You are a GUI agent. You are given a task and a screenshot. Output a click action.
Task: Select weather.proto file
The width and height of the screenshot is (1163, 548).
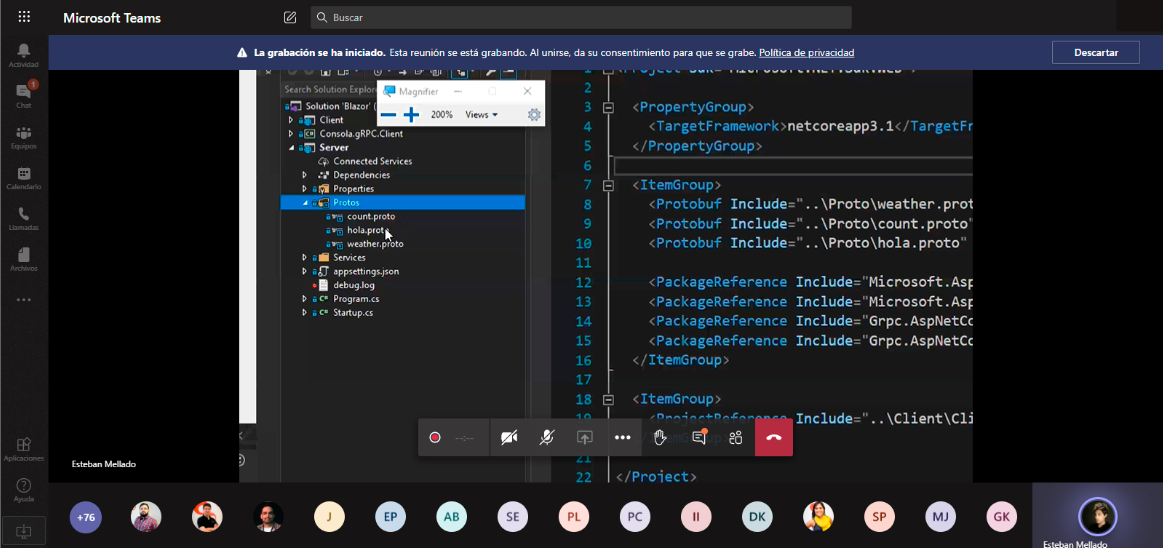click(375, 244)
